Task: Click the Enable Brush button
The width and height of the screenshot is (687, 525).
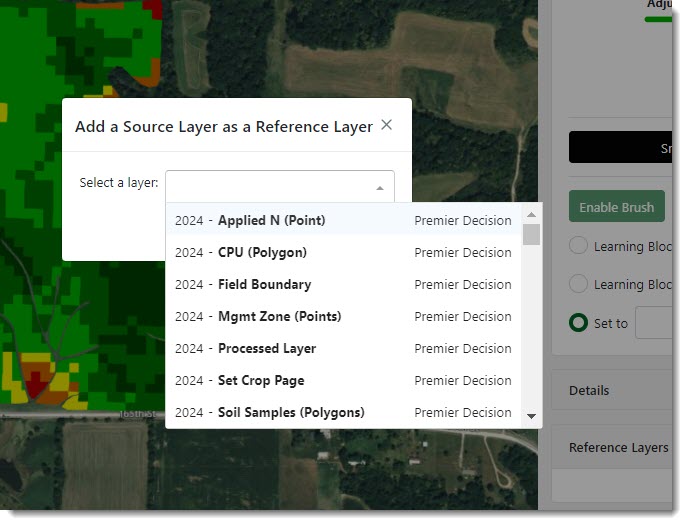Action: pos(616,207)
